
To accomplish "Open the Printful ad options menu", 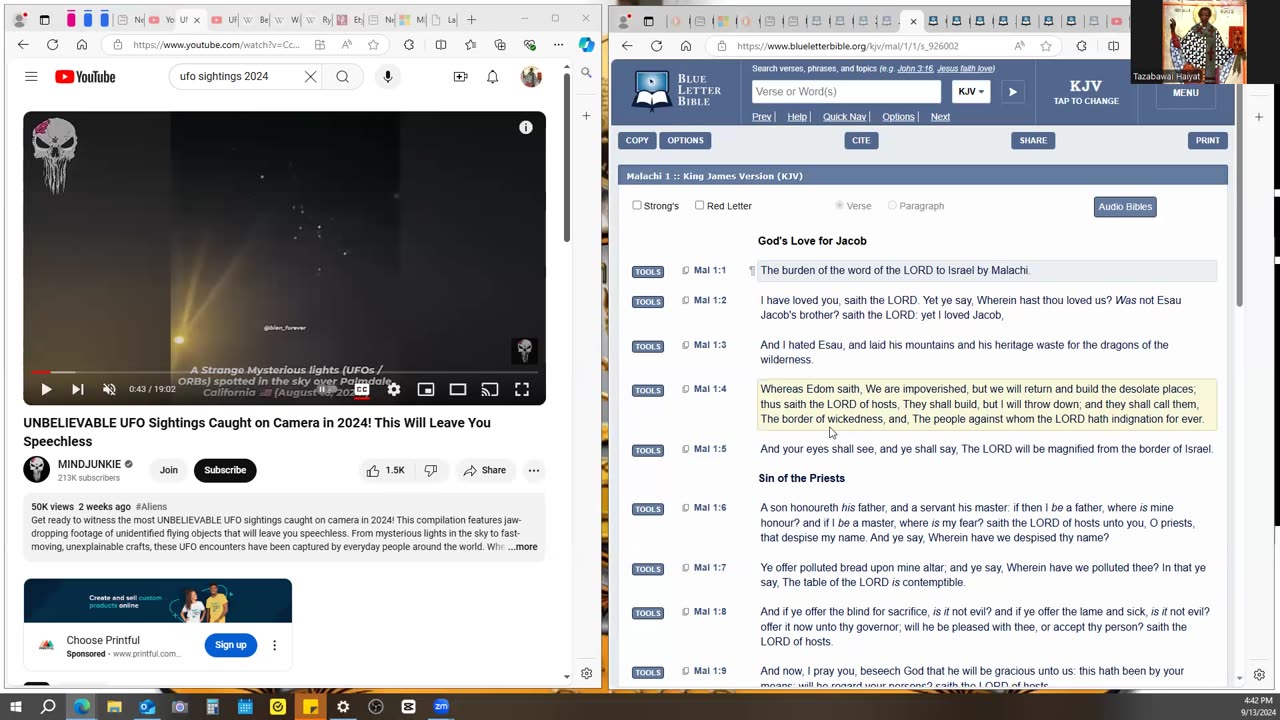I will pos(274,645).
